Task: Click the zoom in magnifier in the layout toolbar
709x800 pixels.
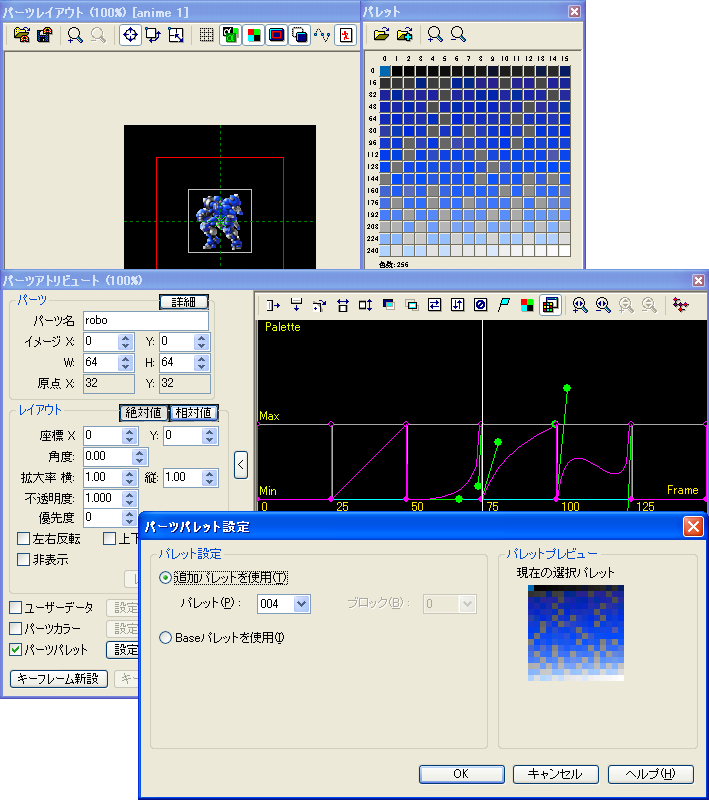Action: [x=75, y=35]
